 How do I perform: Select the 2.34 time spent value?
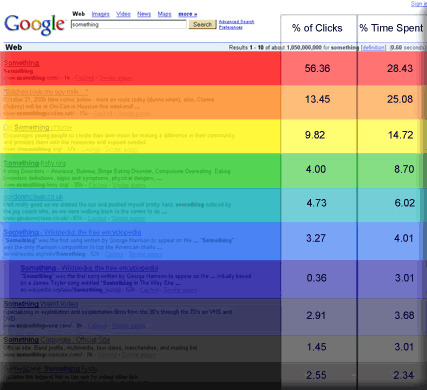click(403, 375)
